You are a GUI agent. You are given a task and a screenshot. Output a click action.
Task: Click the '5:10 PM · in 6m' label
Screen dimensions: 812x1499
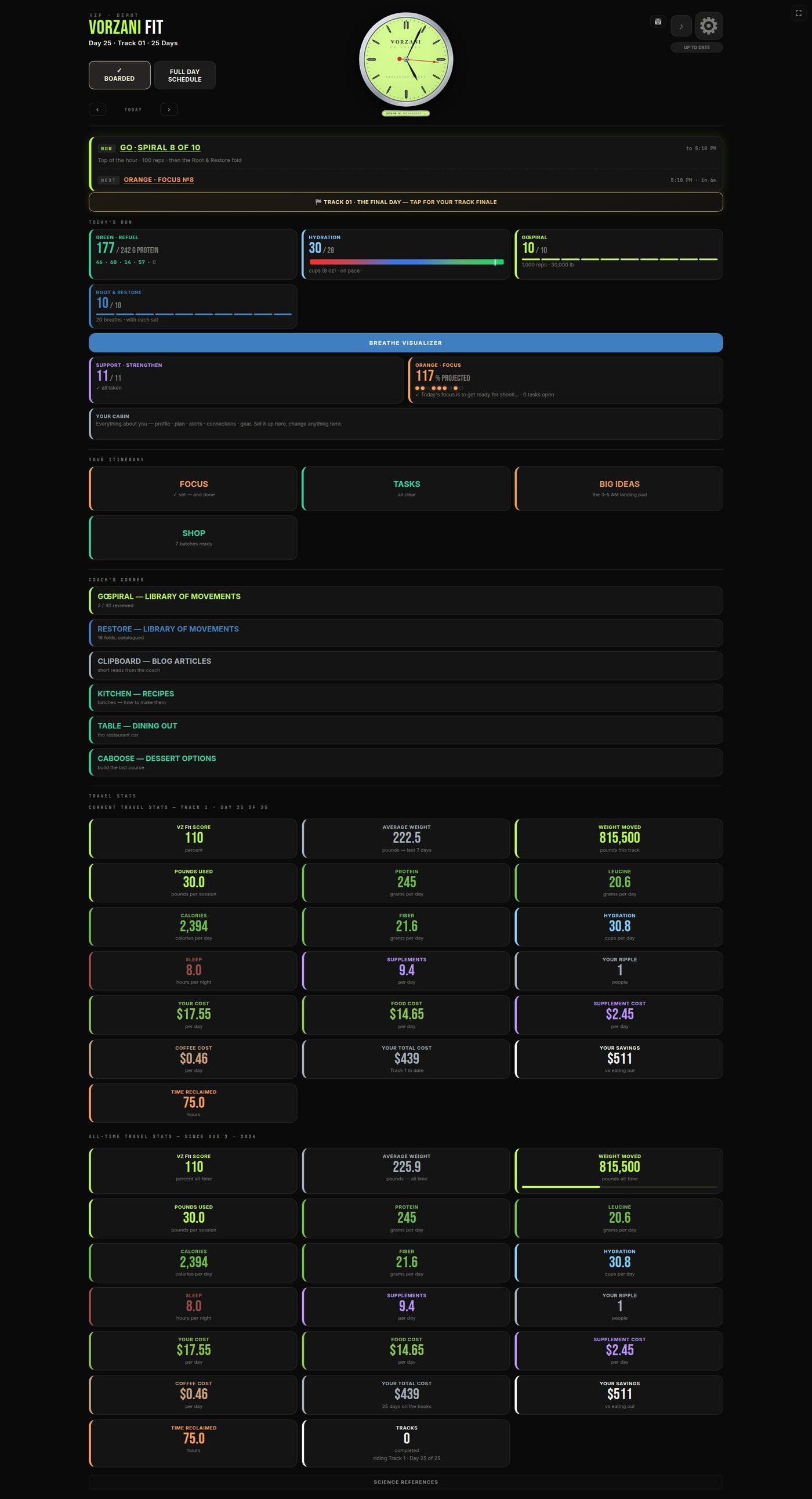pyautogui.click(x=693, y=180)
